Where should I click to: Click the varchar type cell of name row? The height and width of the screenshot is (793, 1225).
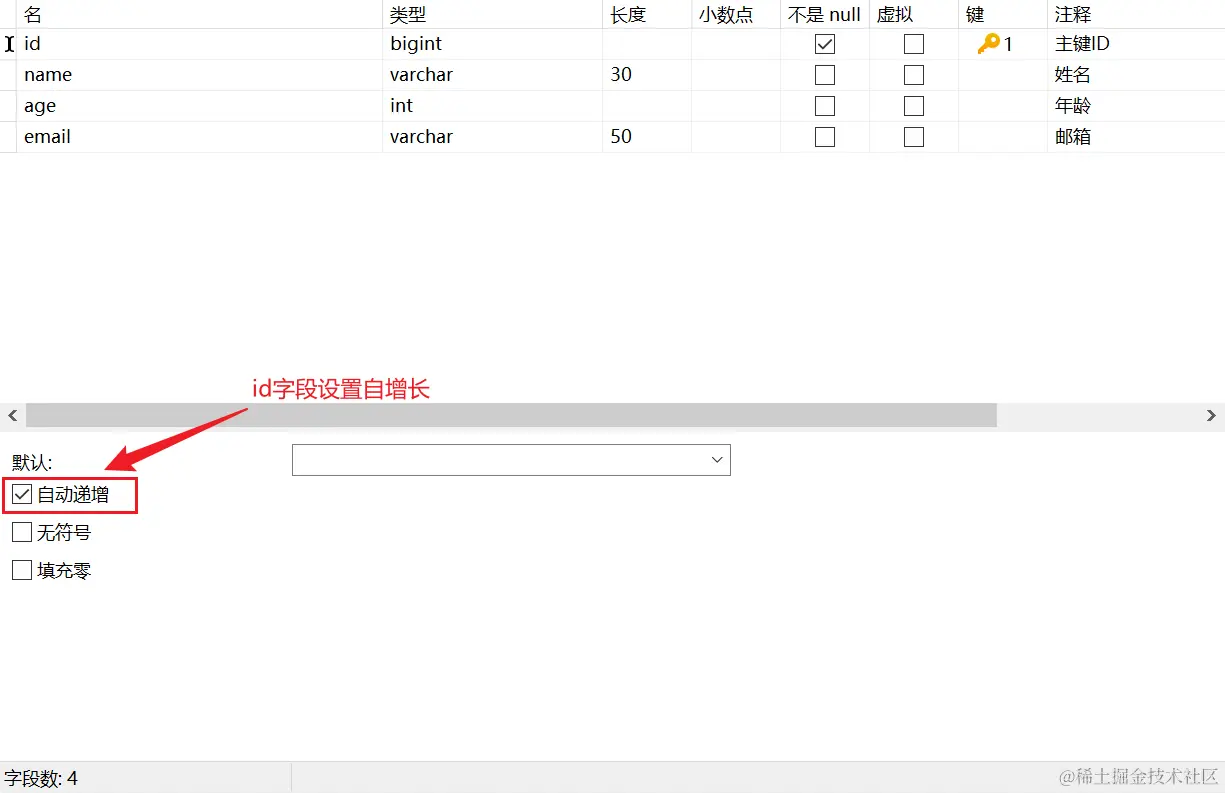click(493, 75)
